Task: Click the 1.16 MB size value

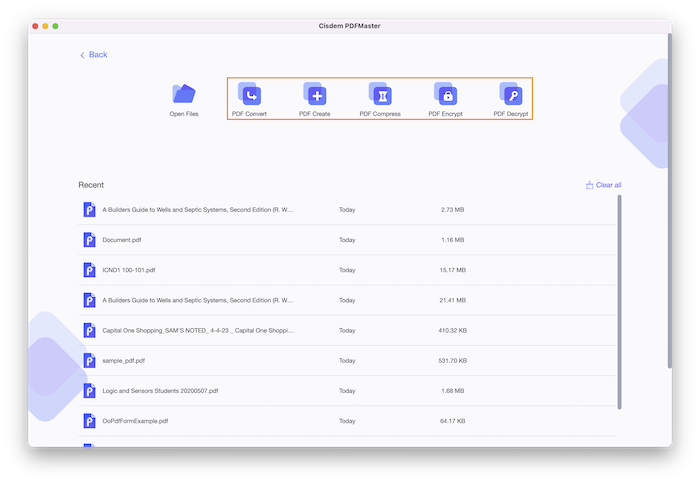Action: [x=452, y=240]
